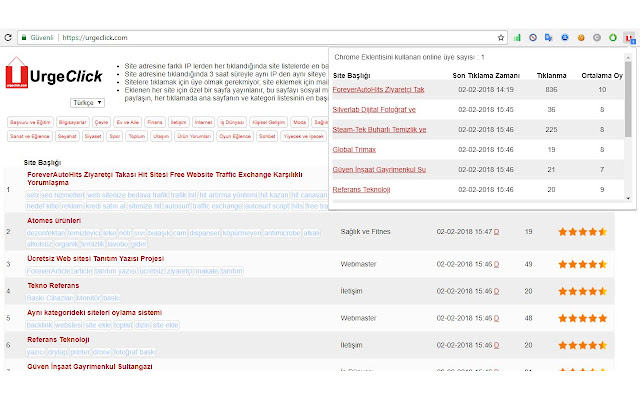Open ForeverAutoHits Ziyaretçi Takası site title
The image size is (640, 400).
click(x=165, y=179)
